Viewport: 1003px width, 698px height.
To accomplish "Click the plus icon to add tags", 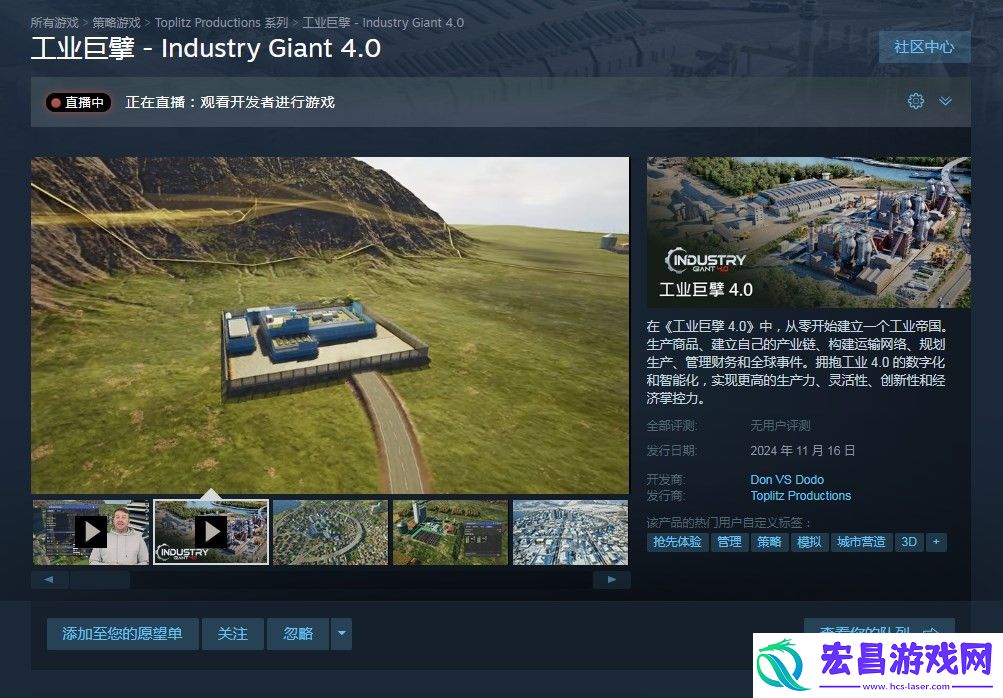I will (x=936, y=542).
